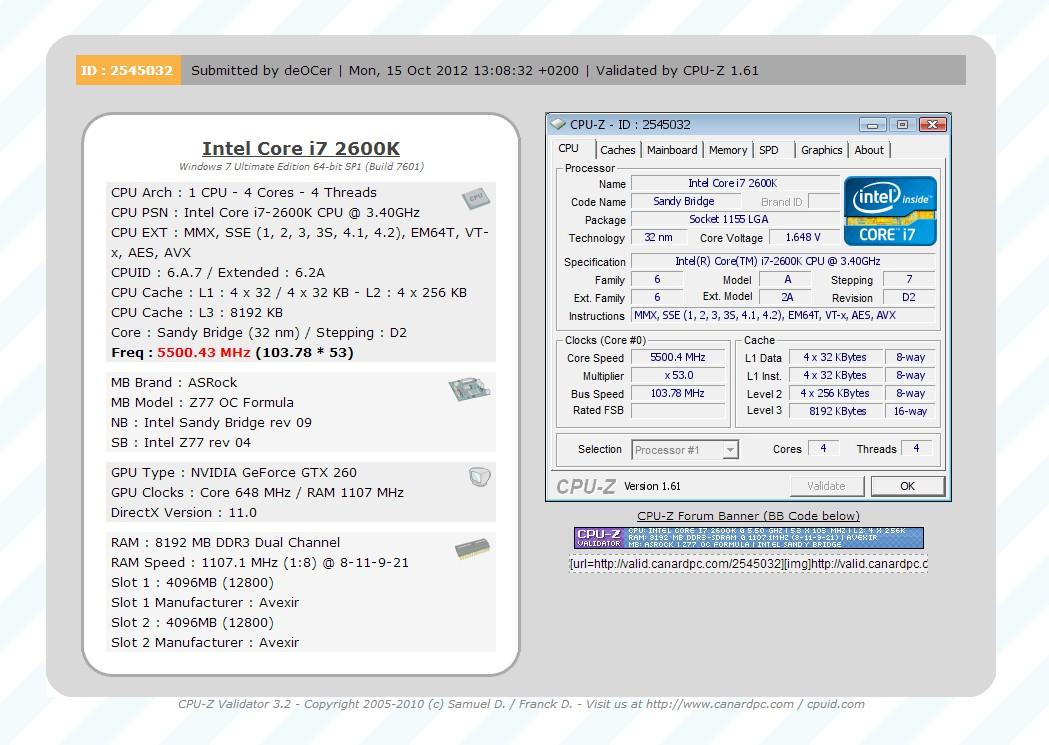Close the CPU-Z window
This screenshot has height=745, width=1049.
tap(933, 125)
